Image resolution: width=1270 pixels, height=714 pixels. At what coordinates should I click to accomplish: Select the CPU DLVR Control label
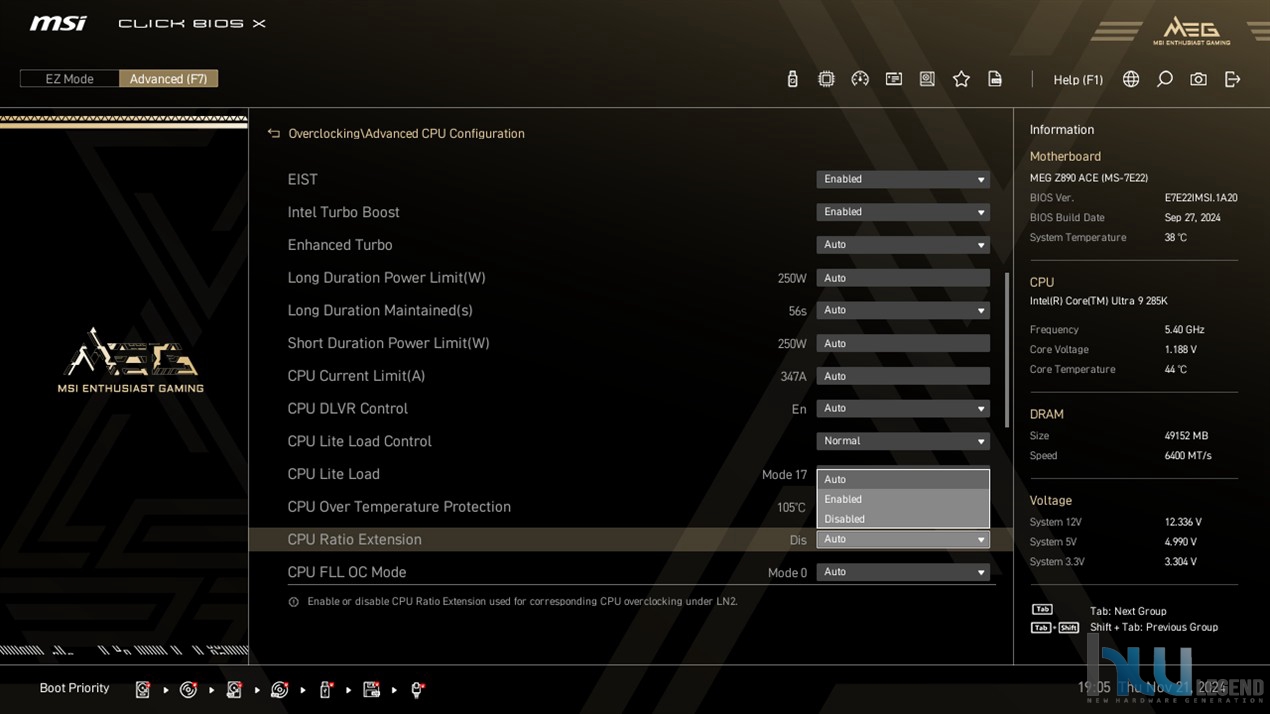click(347, 408)
